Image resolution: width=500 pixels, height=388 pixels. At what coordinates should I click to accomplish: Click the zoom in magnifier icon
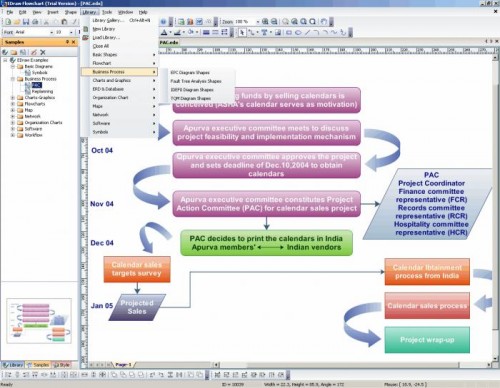click(265, 22)
